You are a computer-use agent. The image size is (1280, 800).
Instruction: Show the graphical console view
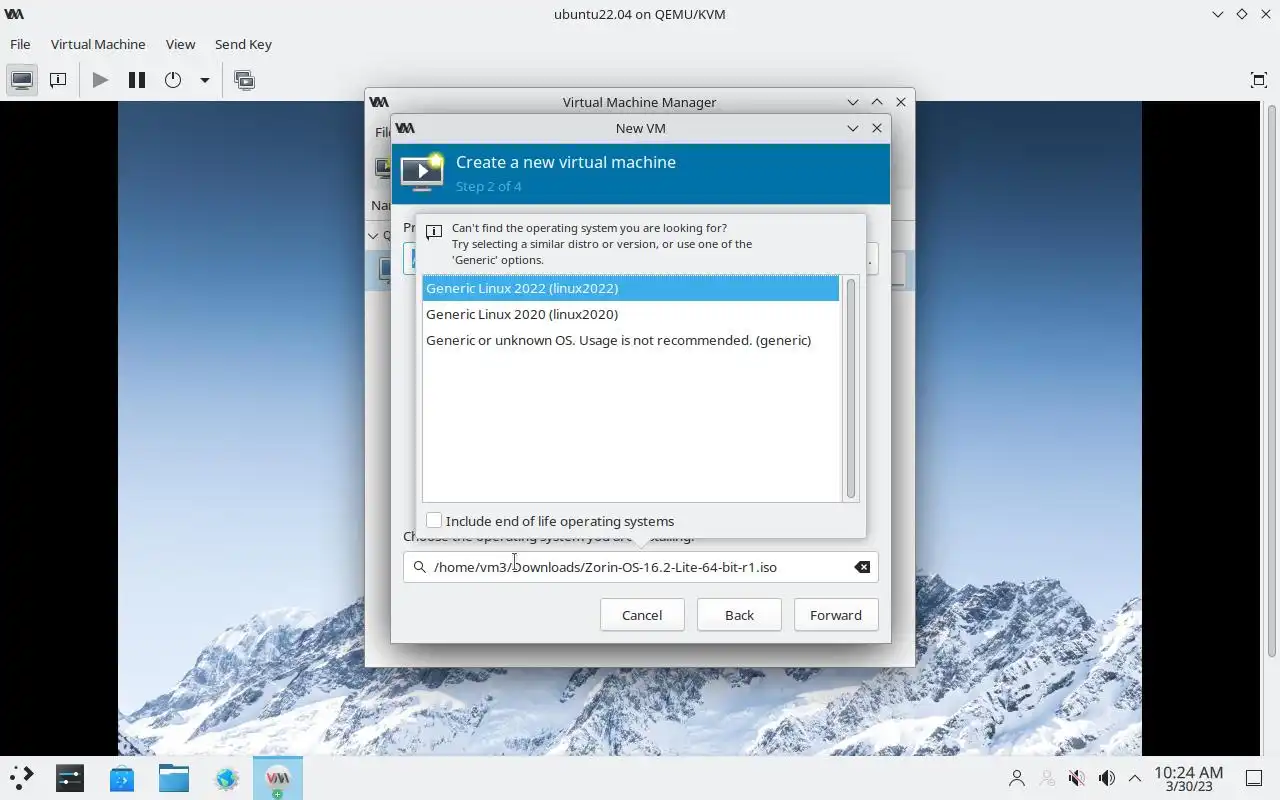point(22,80)
